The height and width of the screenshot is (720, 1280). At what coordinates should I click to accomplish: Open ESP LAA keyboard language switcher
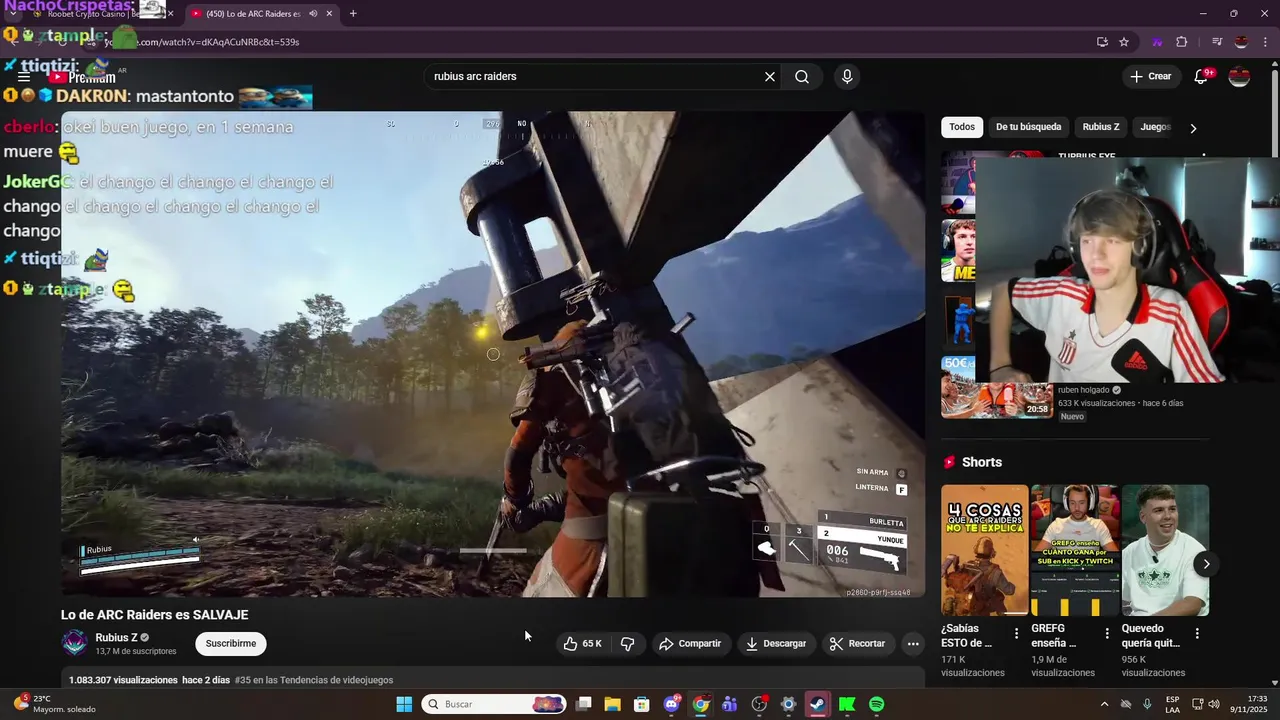click(1173, 704)
